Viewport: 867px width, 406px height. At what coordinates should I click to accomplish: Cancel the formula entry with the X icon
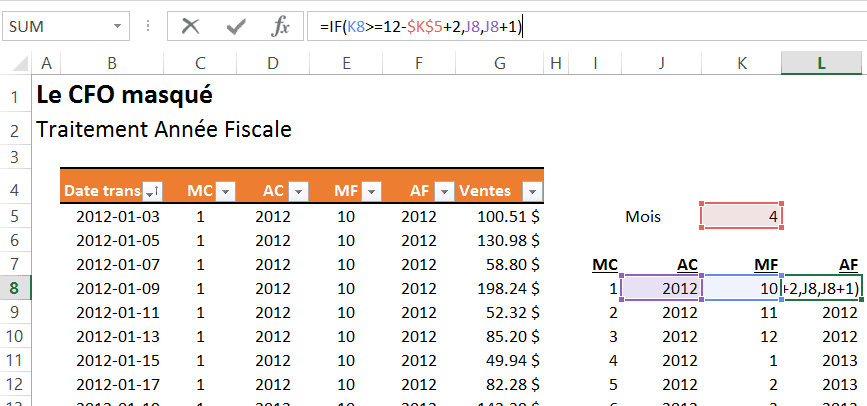pyautogui.click(x=191, y=27)
